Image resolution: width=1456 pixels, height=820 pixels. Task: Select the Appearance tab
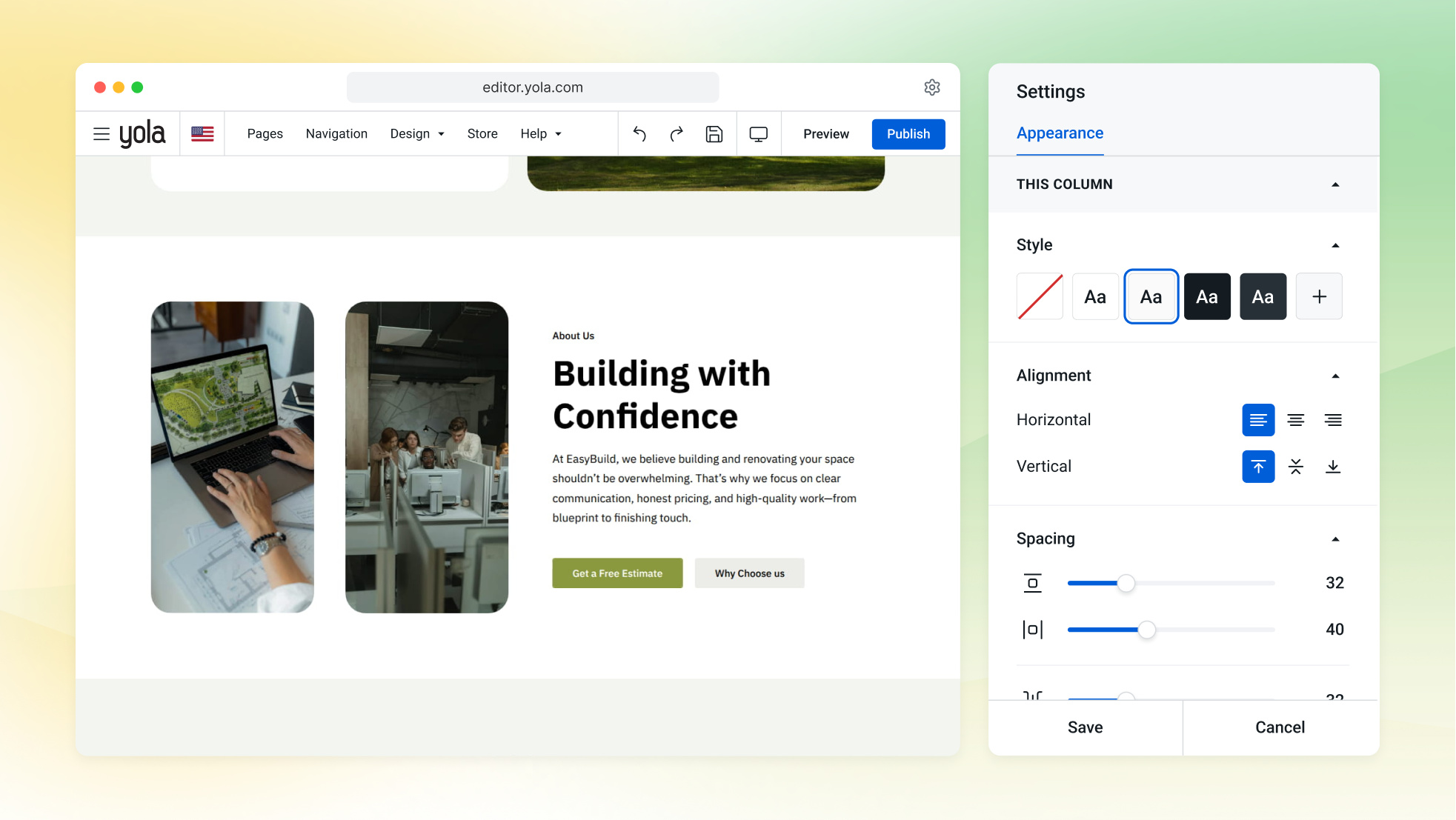1060,133
